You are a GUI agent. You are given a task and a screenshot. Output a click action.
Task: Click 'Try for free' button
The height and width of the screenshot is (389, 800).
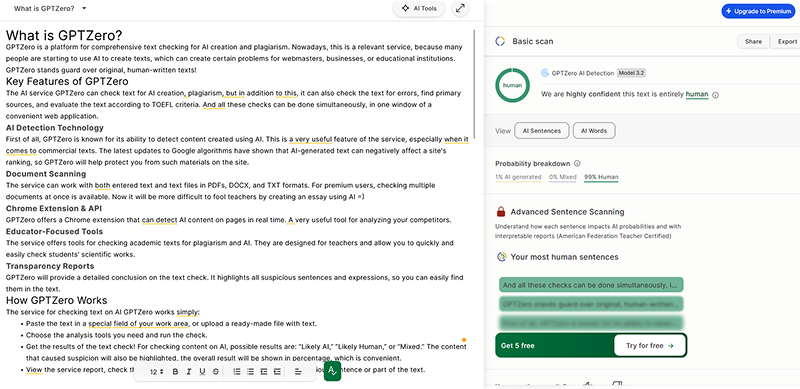tap(650, 346)
